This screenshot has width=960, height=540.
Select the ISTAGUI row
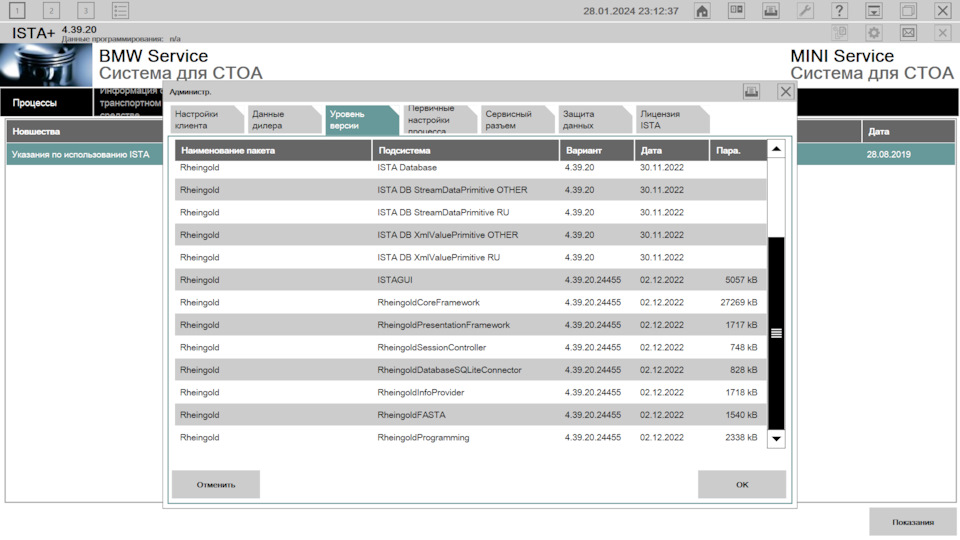click(x=470, y=280)
